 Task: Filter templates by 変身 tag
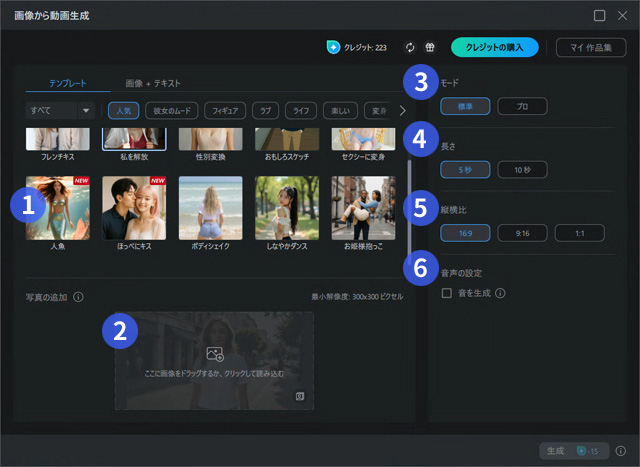pos(379,111)
